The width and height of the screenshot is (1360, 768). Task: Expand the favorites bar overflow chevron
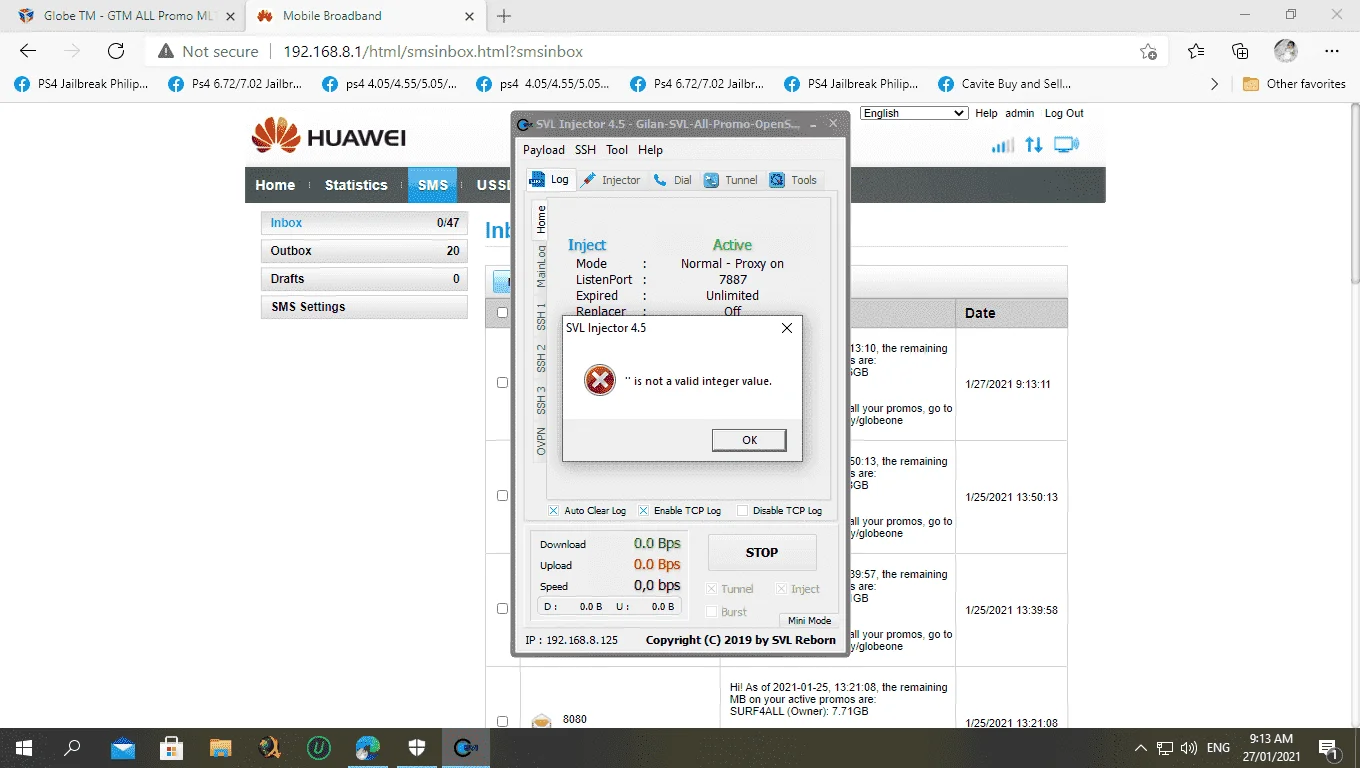pyautogui.click(x=1214, y=84)
